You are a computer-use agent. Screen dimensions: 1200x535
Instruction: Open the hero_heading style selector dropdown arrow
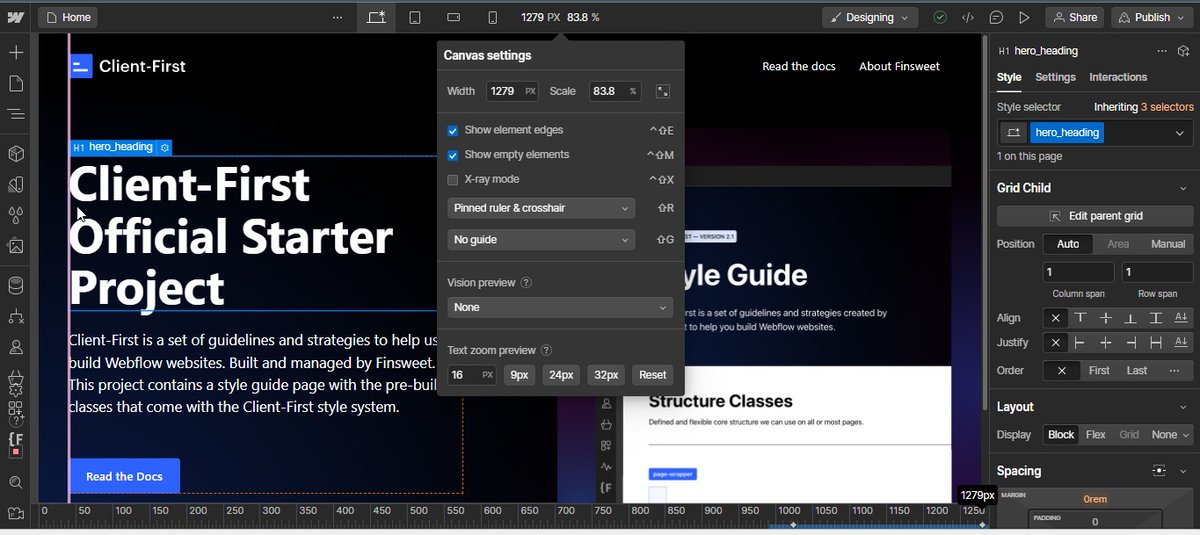click(x=1182, y=132)
